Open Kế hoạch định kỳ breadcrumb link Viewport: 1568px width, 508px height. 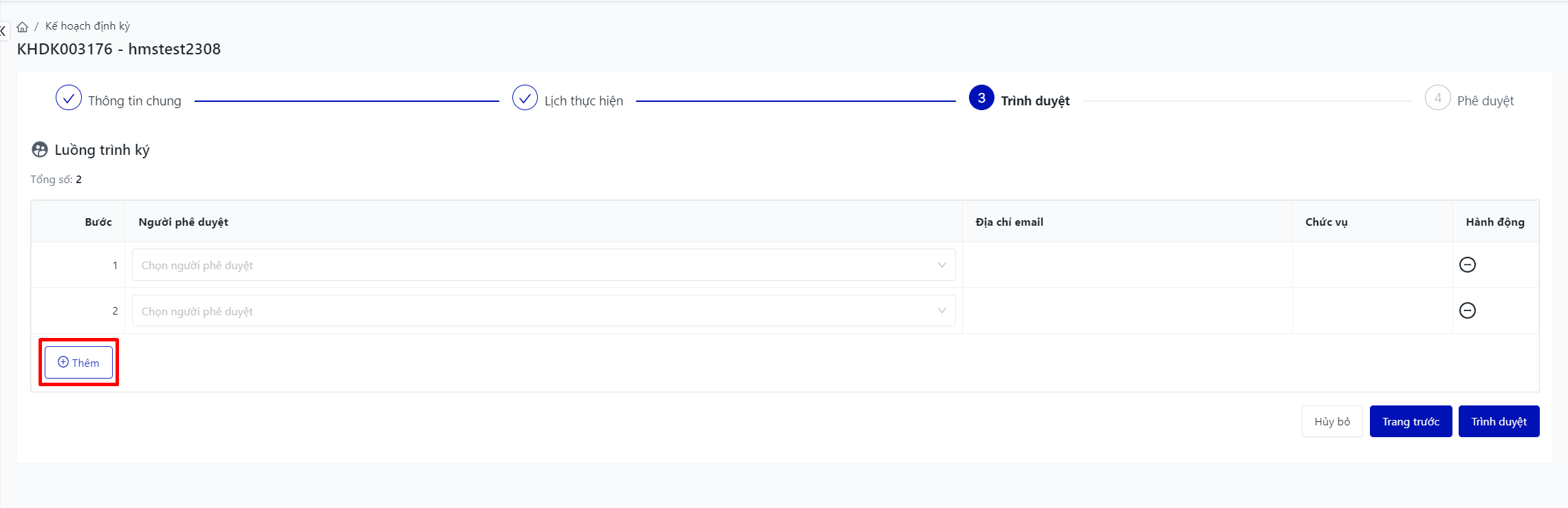[x=87, y=26]
